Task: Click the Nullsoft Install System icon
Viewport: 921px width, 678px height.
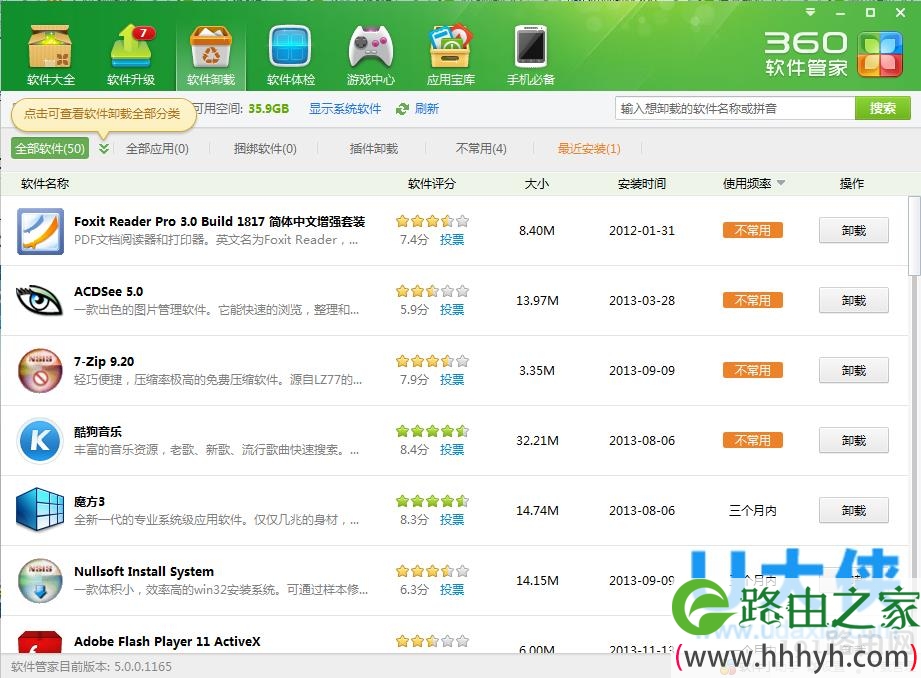Action: (x=39, y=580)
